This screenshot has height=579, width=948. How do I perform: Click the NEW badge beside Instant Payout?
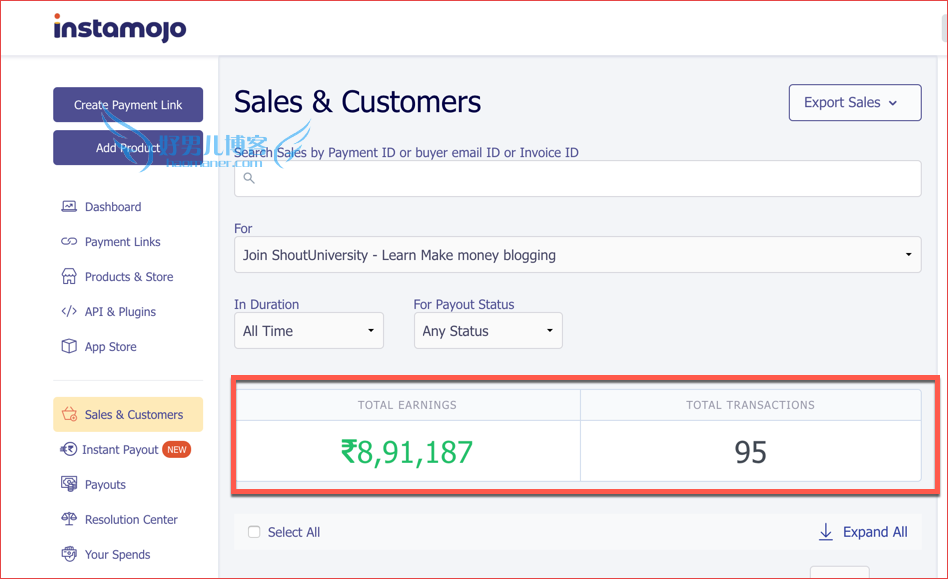click(x=177, y=450)
